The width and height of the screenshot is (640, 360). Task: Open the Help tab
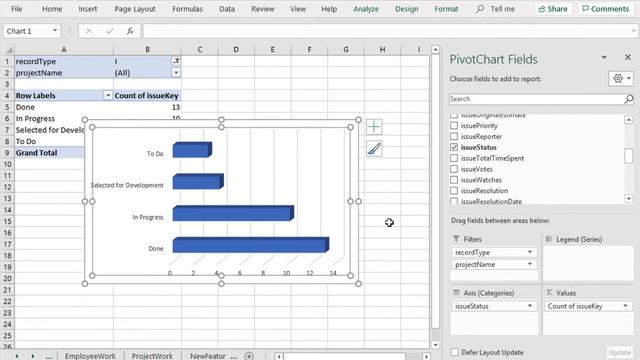[329, 9]
